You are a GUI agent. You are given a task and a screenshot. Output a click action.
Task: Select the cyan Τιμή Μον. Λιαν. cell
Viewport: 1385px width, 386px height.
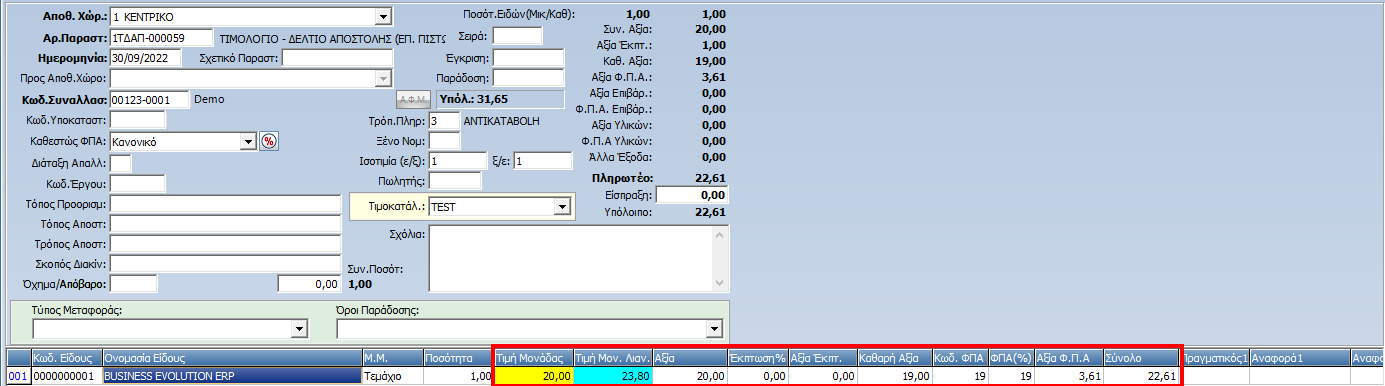click(614, 376)
